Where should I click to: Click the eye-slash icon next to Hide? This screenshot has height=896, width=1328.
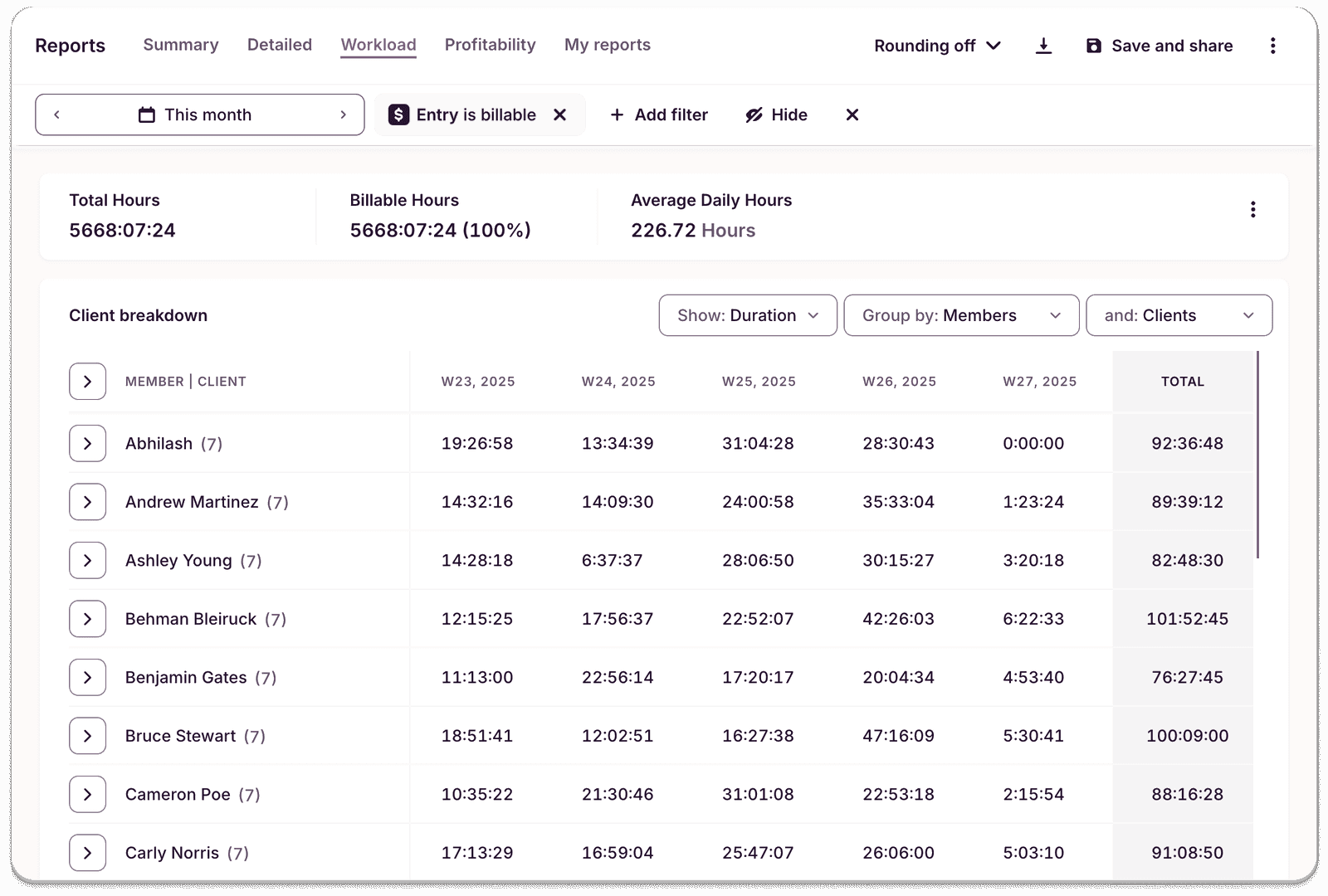click(754, 114)
